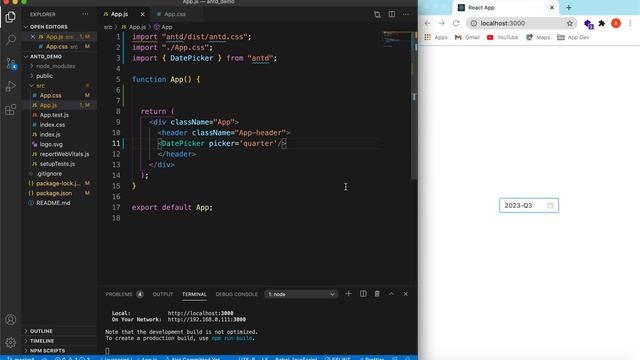Open the terminal selector dropdown '1: node'
The height and width of the screenshot is (360, 640).
pyautogui.click(x=301, y=294)
